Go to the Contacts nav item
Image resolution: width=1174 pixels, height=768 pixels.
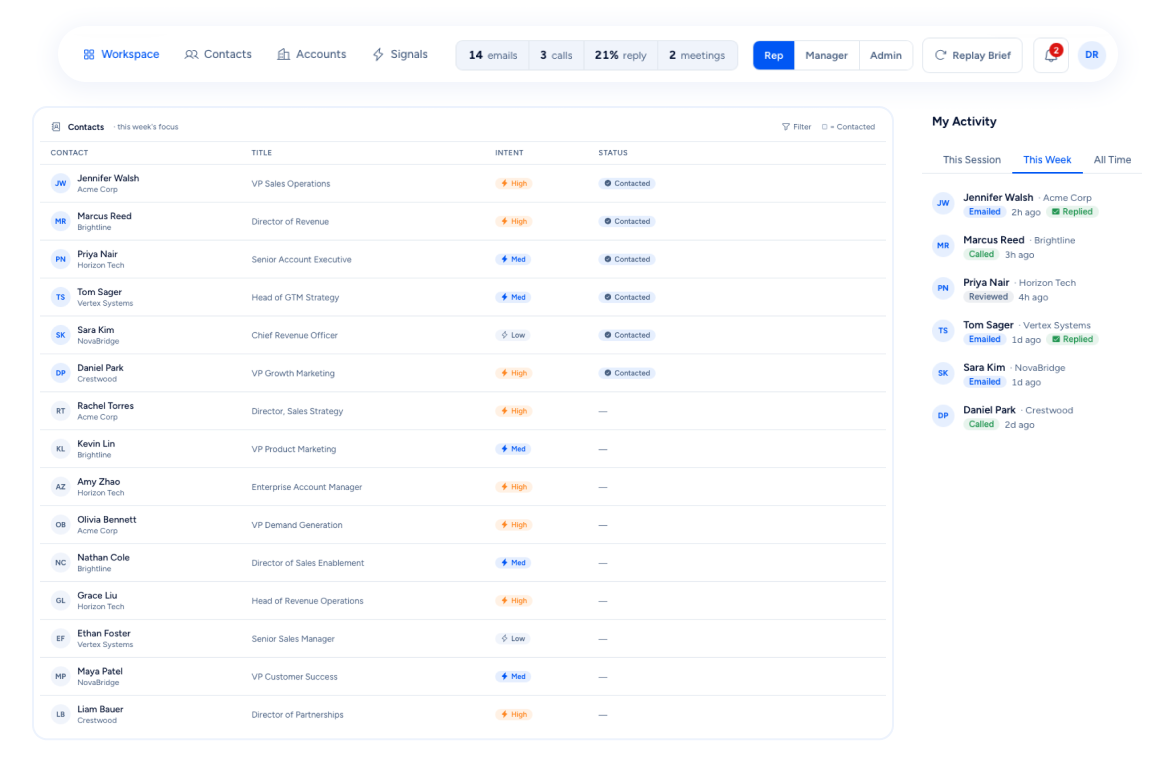tap(218, 55)
